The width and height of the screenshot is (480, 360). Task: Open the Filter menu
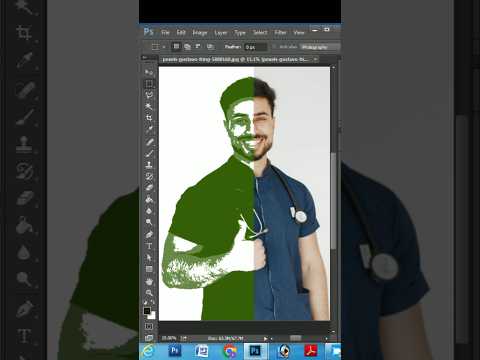click(x=280, y=32)
